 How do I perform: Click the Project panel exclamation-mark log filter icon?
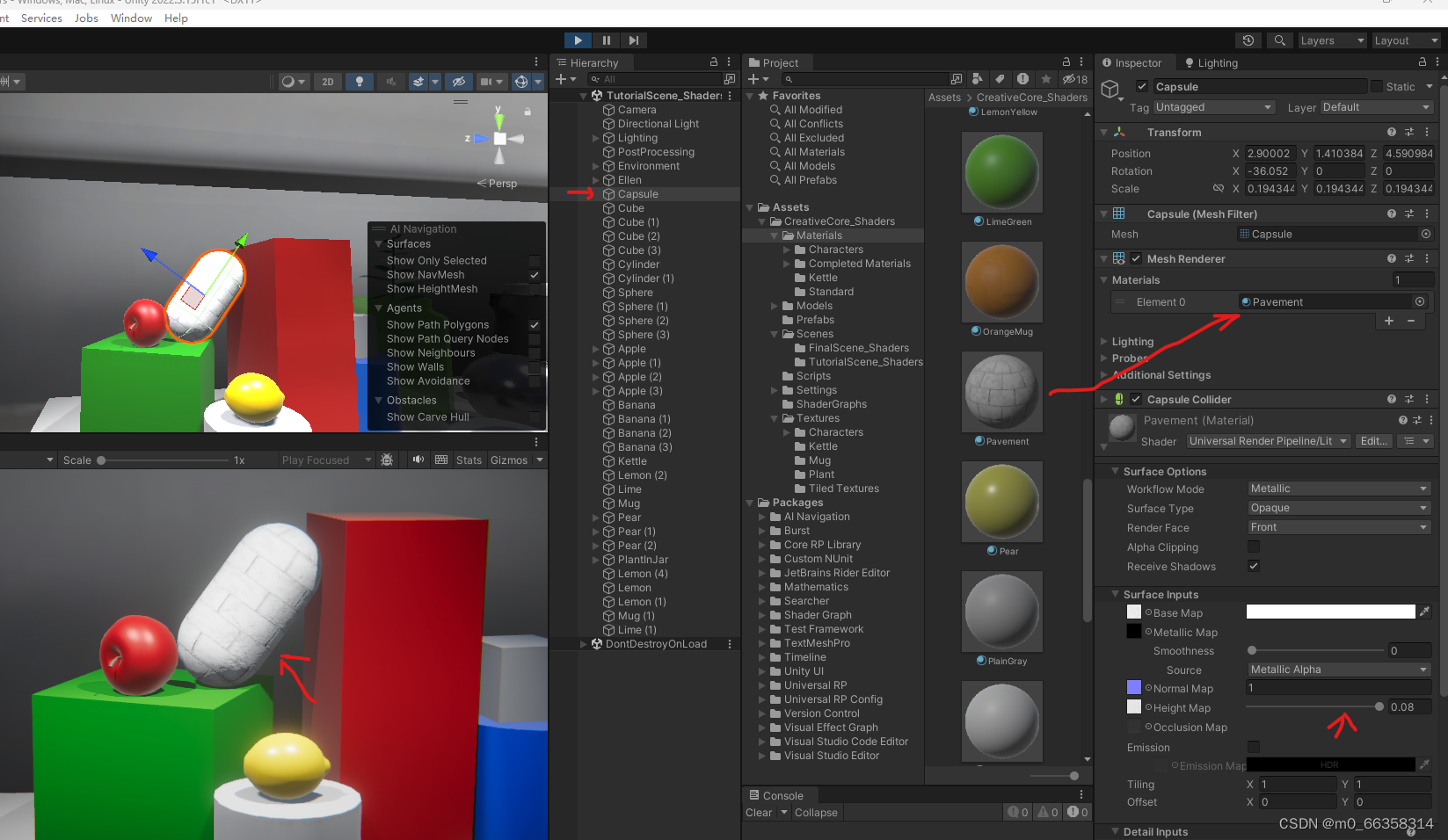(x=1022, y=79)
